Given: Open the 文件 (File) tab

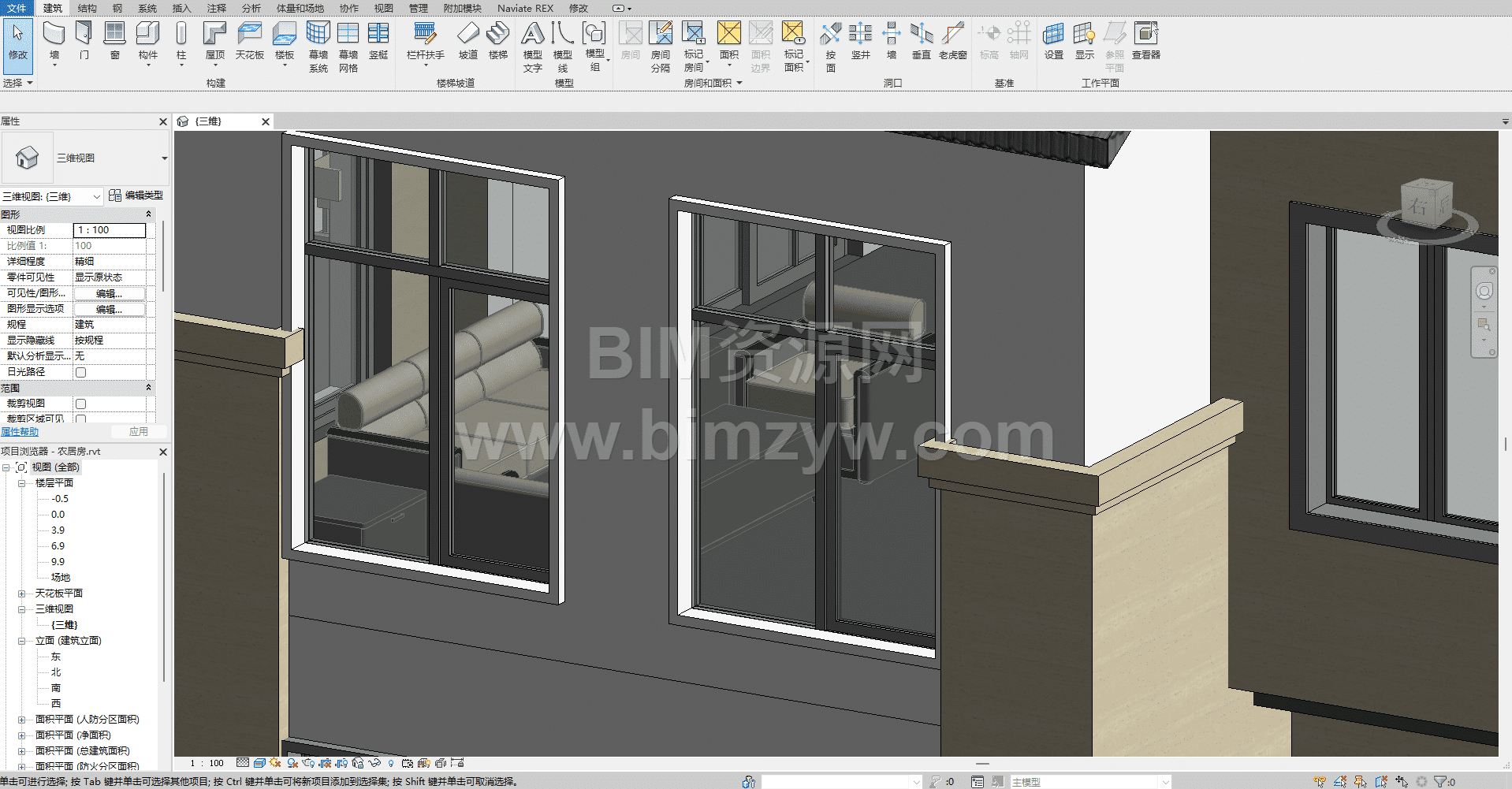Looking at the screenshot, I should pyautogui.click(x=17, y=8).
